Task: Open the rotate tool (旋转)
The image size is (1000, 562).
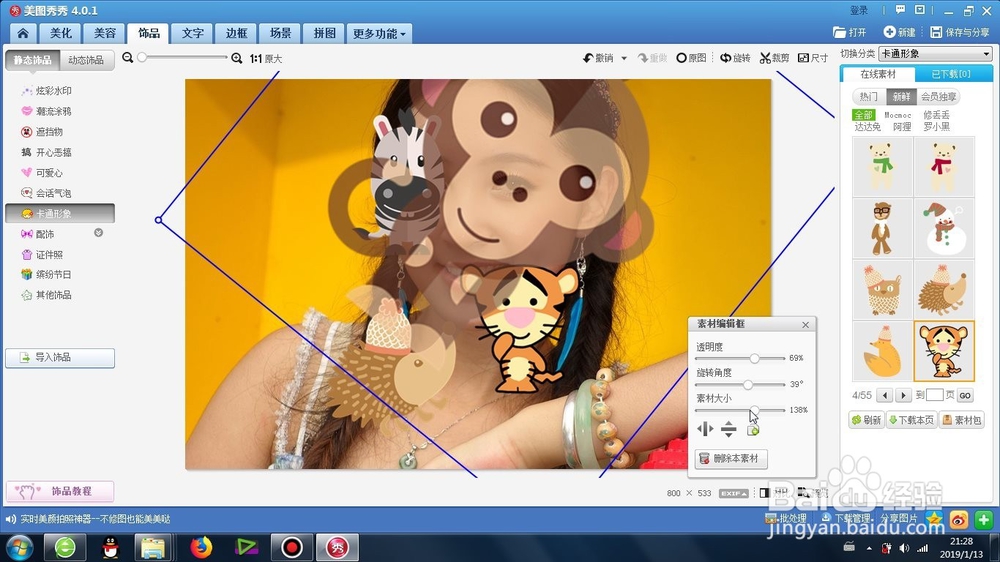Action: point(735,58)
